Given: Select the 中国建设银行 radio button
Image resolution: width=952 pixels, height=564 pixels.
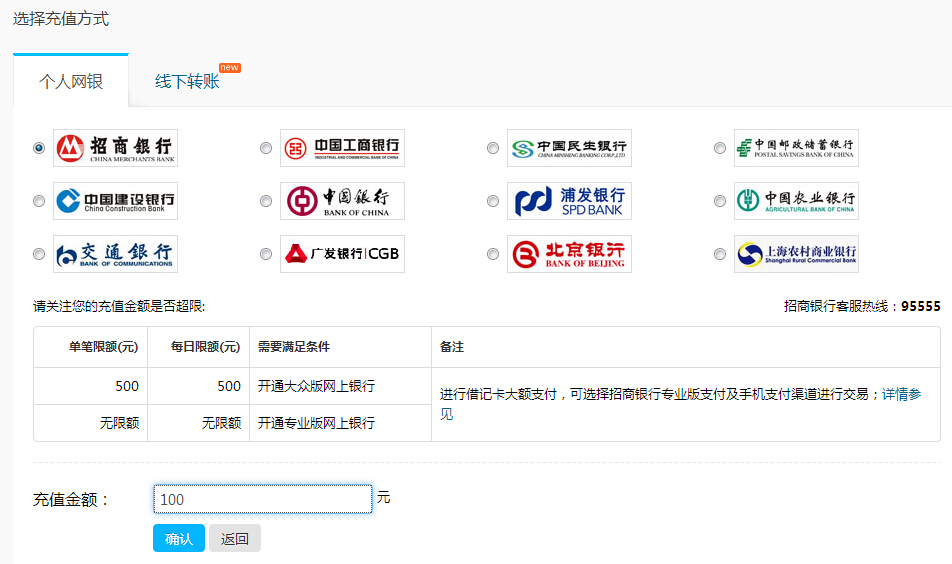Looking at the screenshot, I should (39, 201).
